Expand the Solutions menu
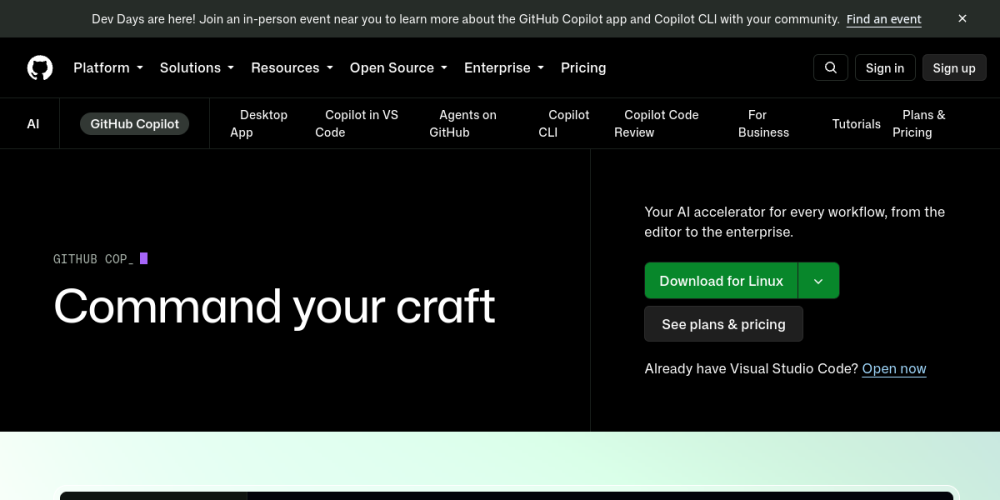1000x500 pixels. point(196,68)
